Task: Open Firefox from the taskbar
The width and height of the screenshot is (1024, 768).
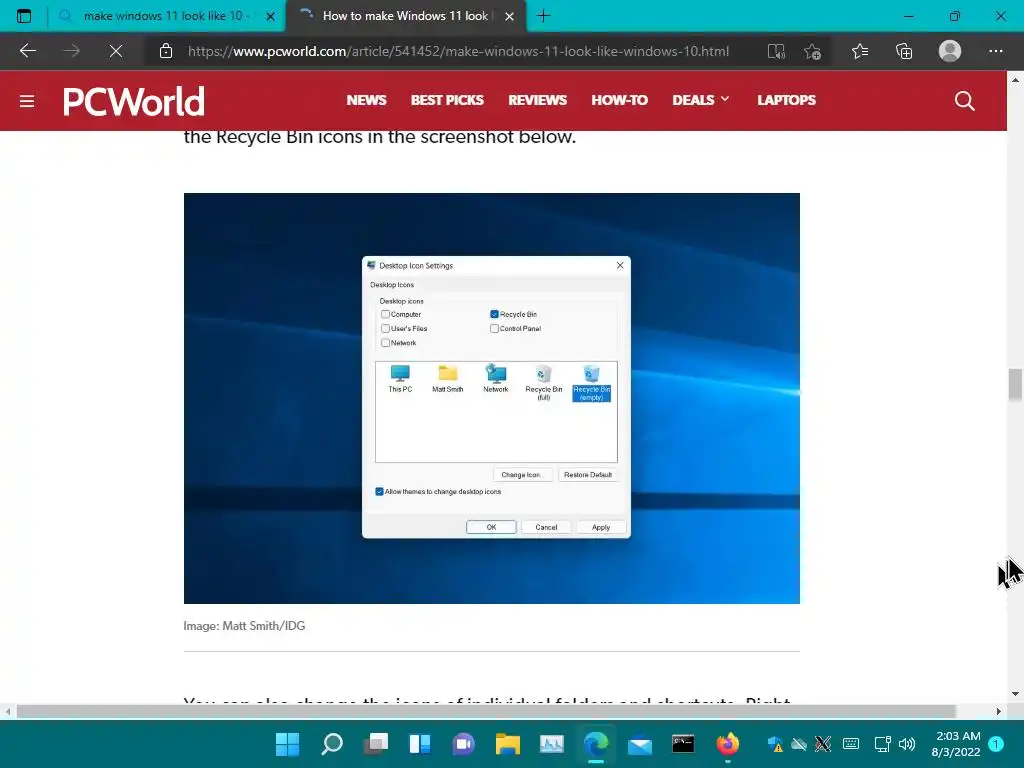Action: point(728,743)
